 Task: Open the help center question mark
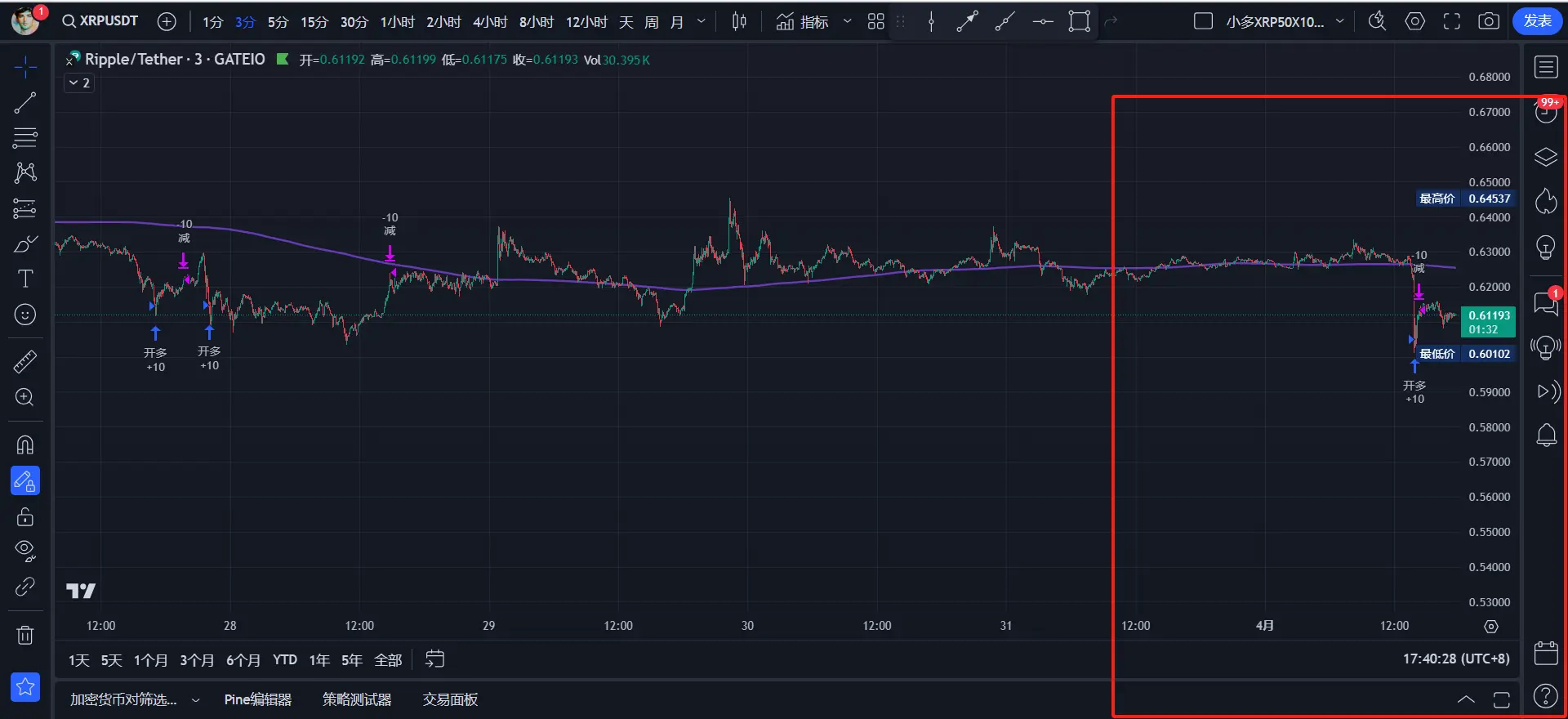click(1546, 696)
